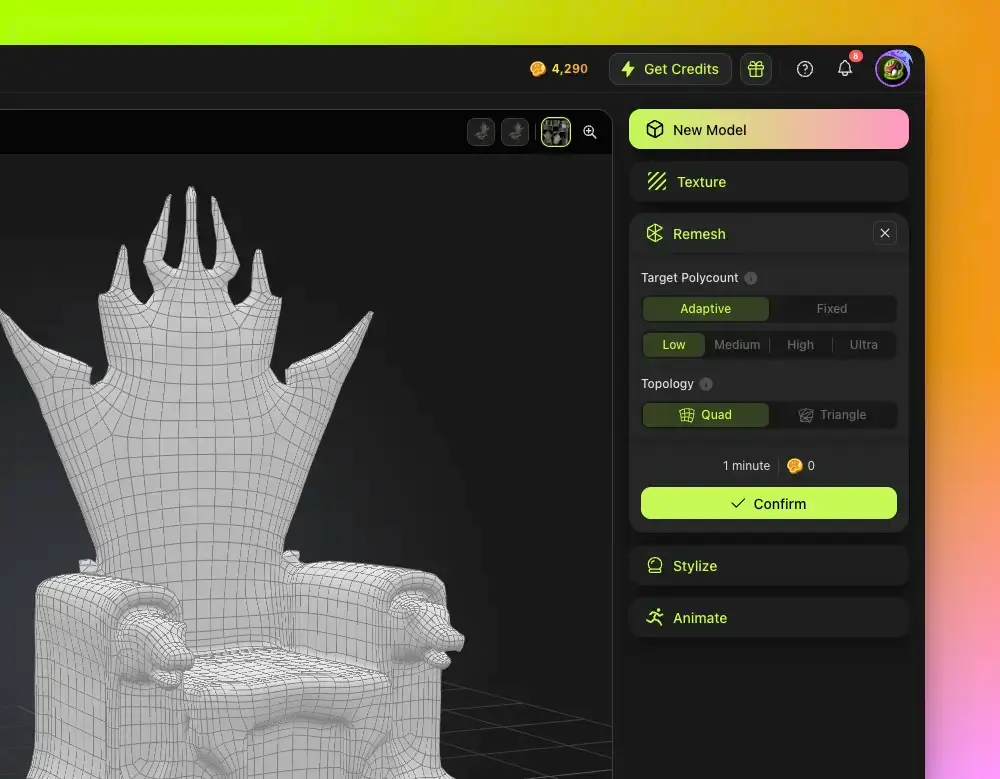
Task: Select Ultra polycount option
Action: 863,344
